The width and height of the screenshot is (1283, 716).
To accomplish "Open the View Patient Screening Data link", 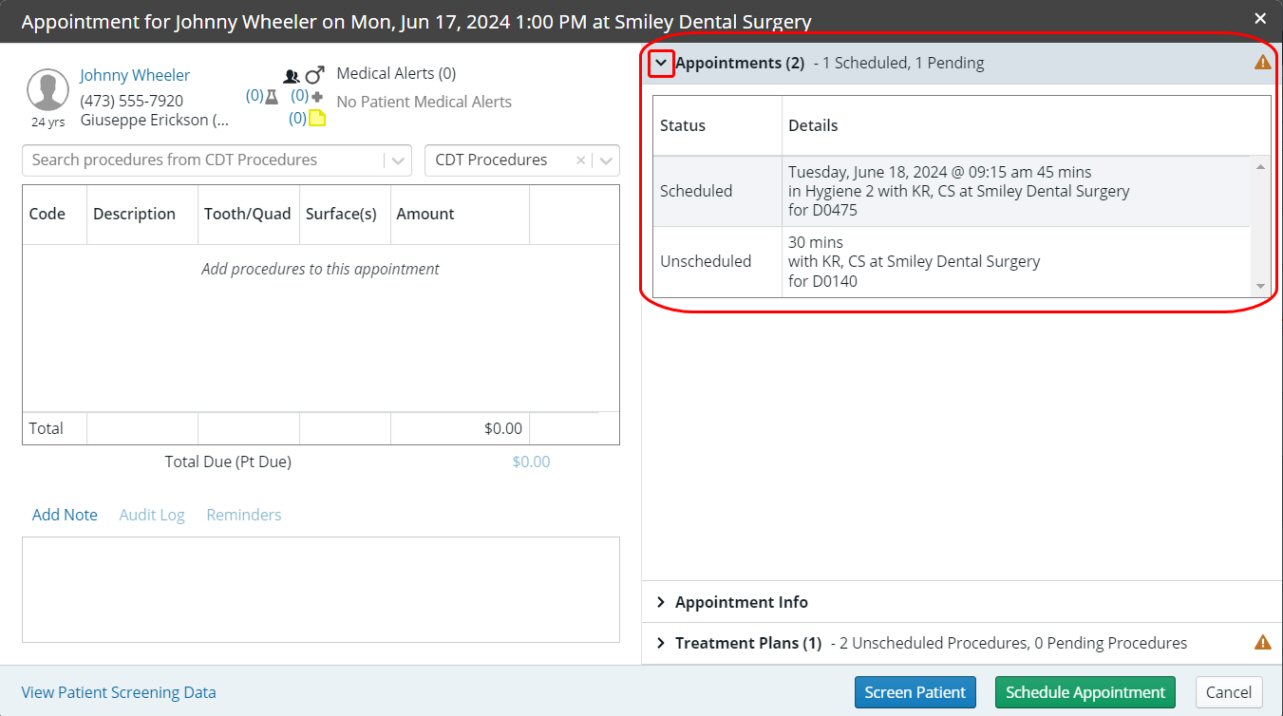I will click(x=119, y=692).
